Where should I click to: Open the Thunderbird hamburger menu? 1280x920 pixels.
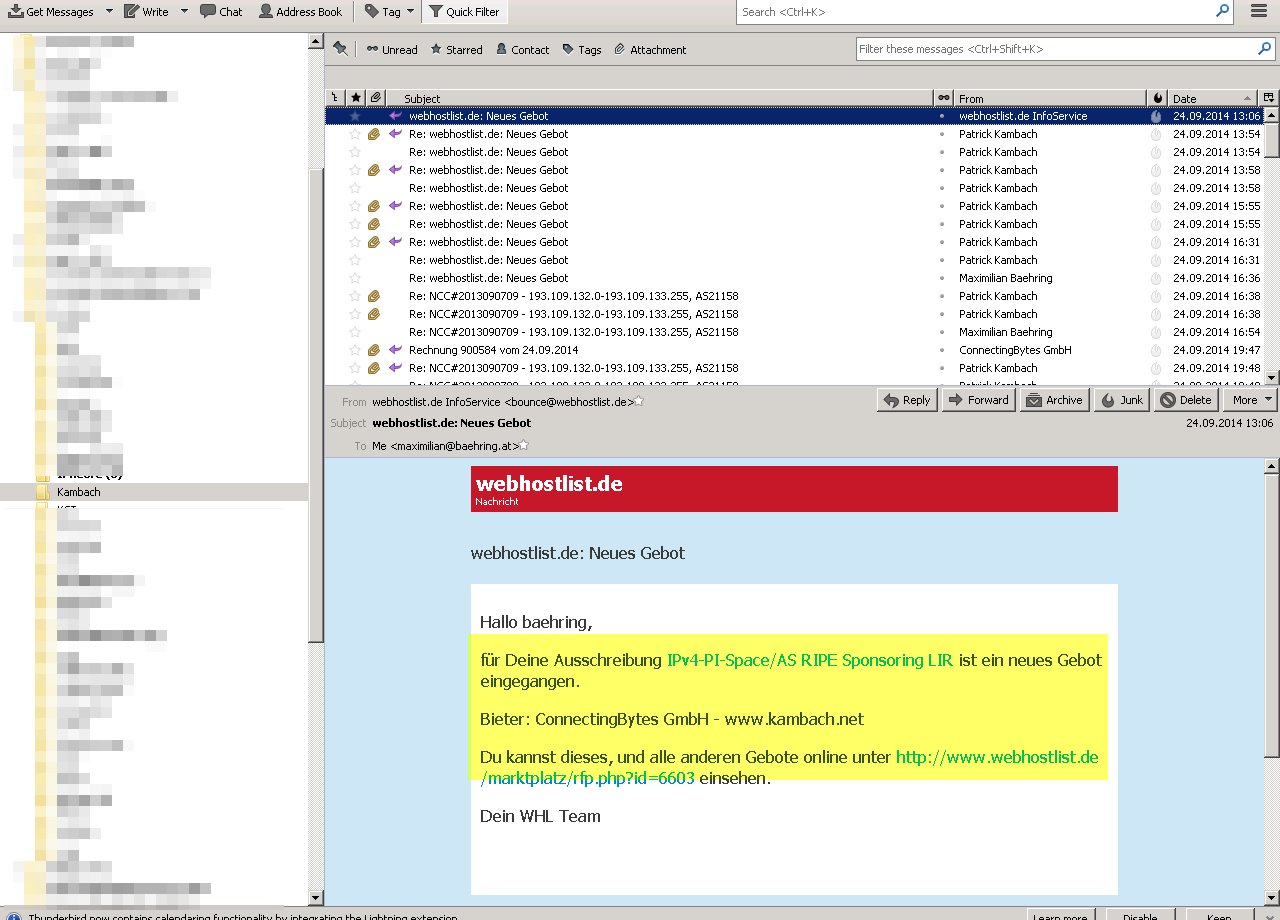coord(1259,12)
